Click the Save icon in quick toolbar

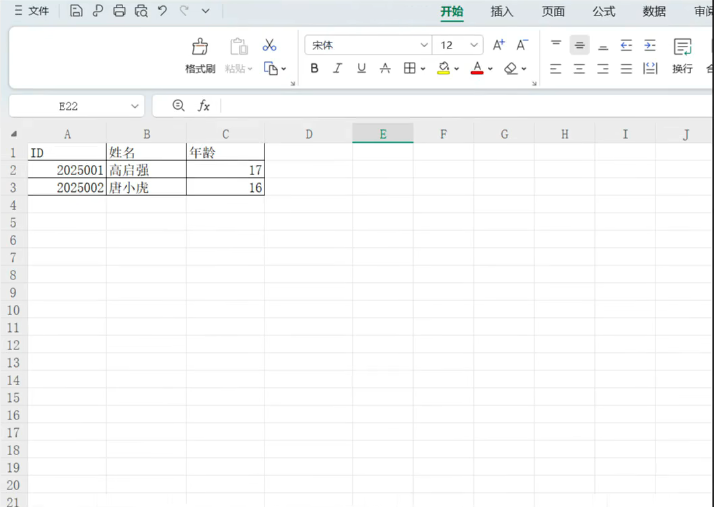pyautogui.click(x=76, y=11)
